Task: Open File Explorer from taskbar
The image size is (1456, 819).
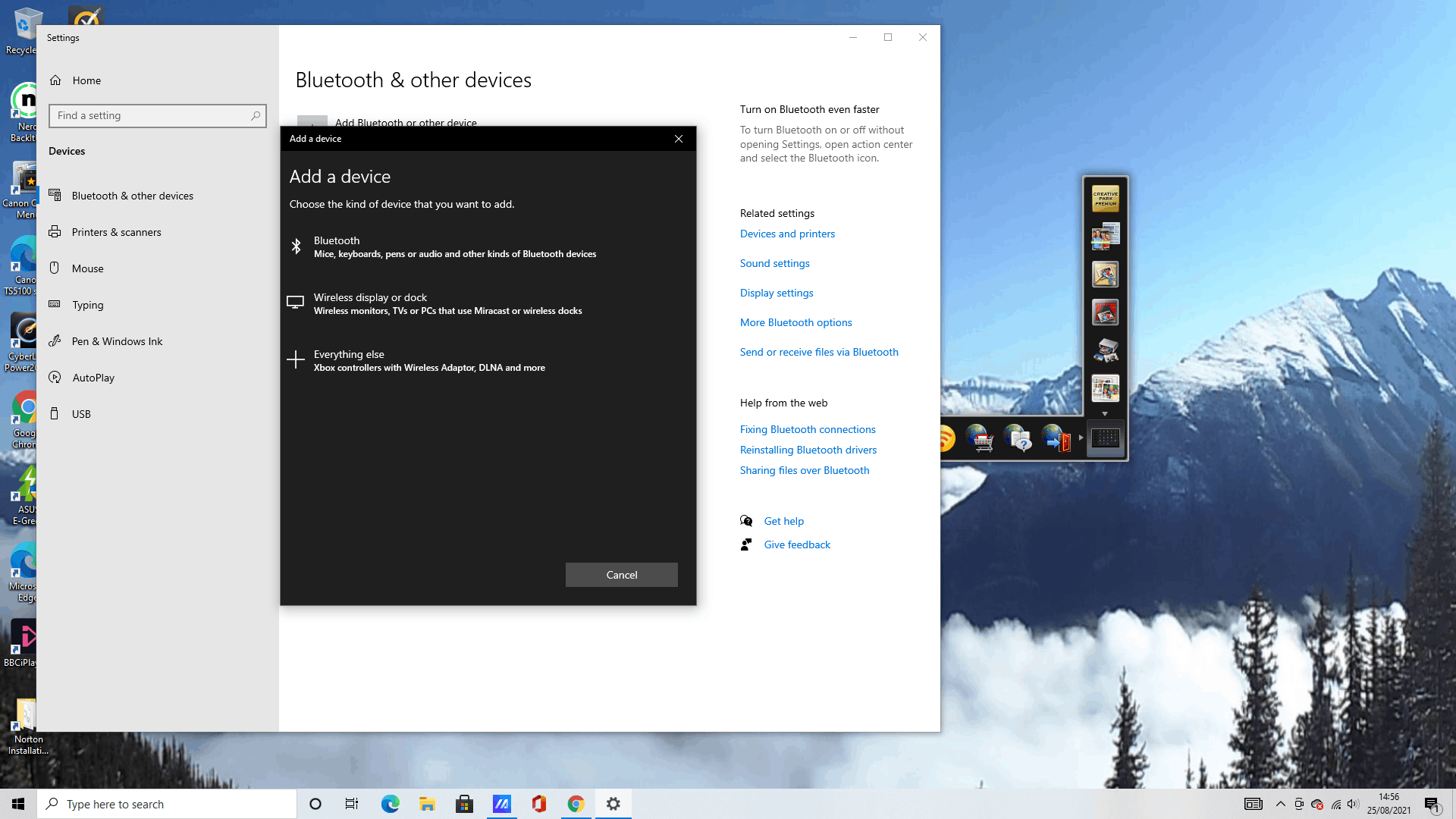Action: [x=427, y=804]
